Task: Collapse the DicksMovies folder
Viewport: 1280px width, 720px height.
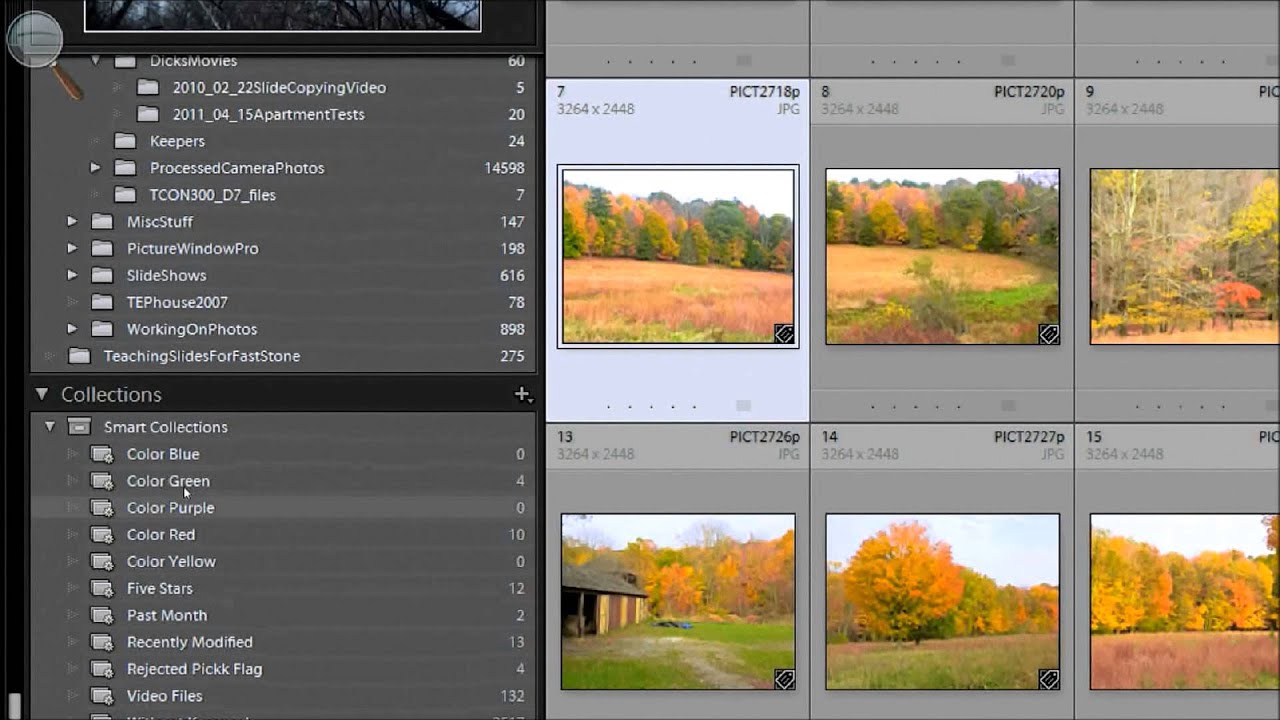Action: coord(96,61)
